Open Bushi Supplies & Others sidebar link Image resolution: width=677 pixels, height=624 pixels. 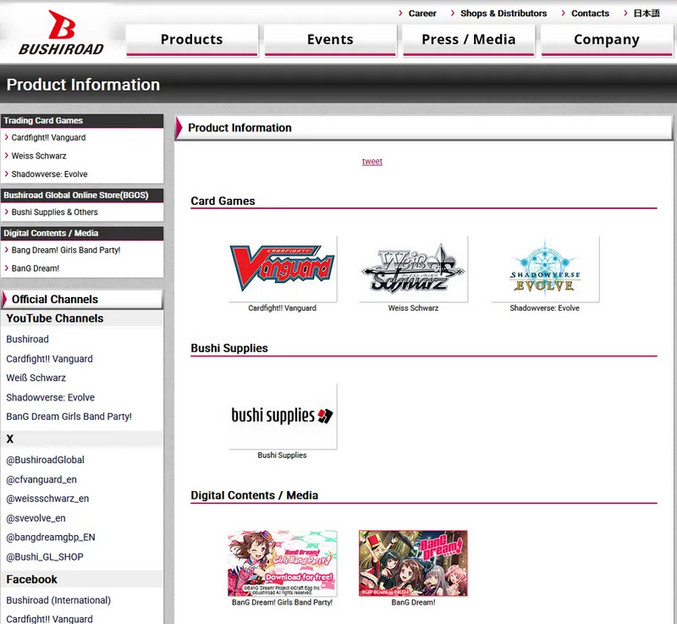(x=55, y=212)
